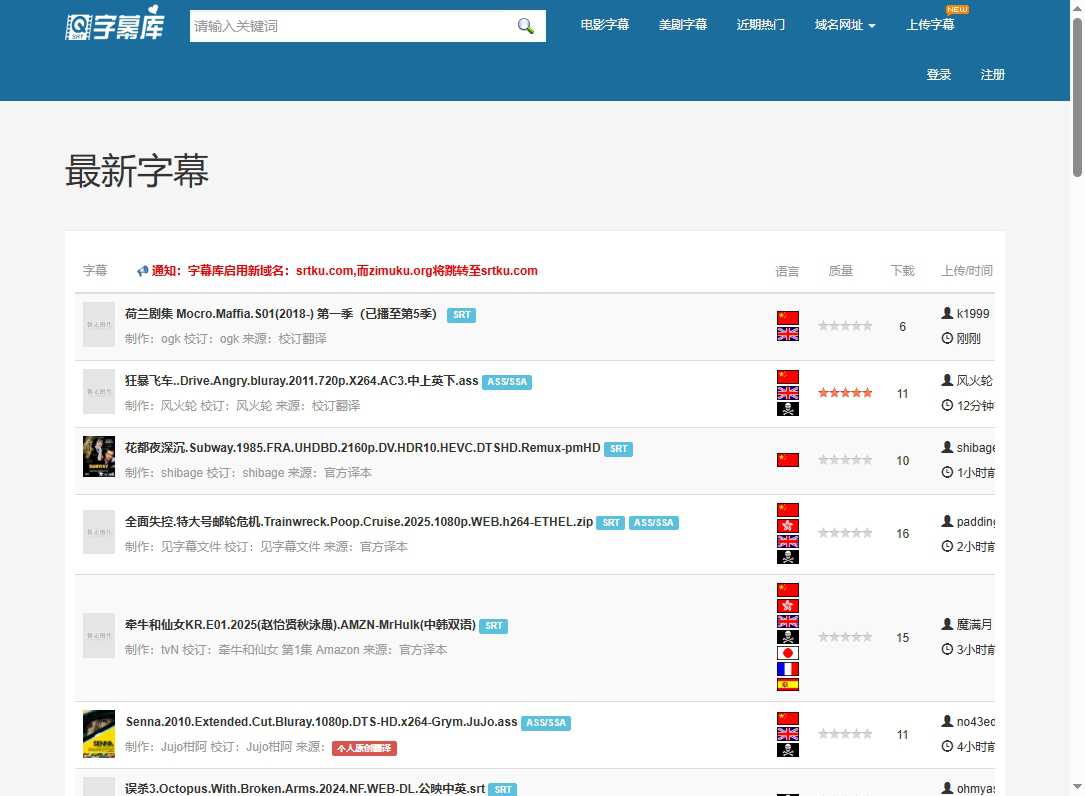Click the page vertical scrollbar
The image size is (1085, 796).
1077,97
